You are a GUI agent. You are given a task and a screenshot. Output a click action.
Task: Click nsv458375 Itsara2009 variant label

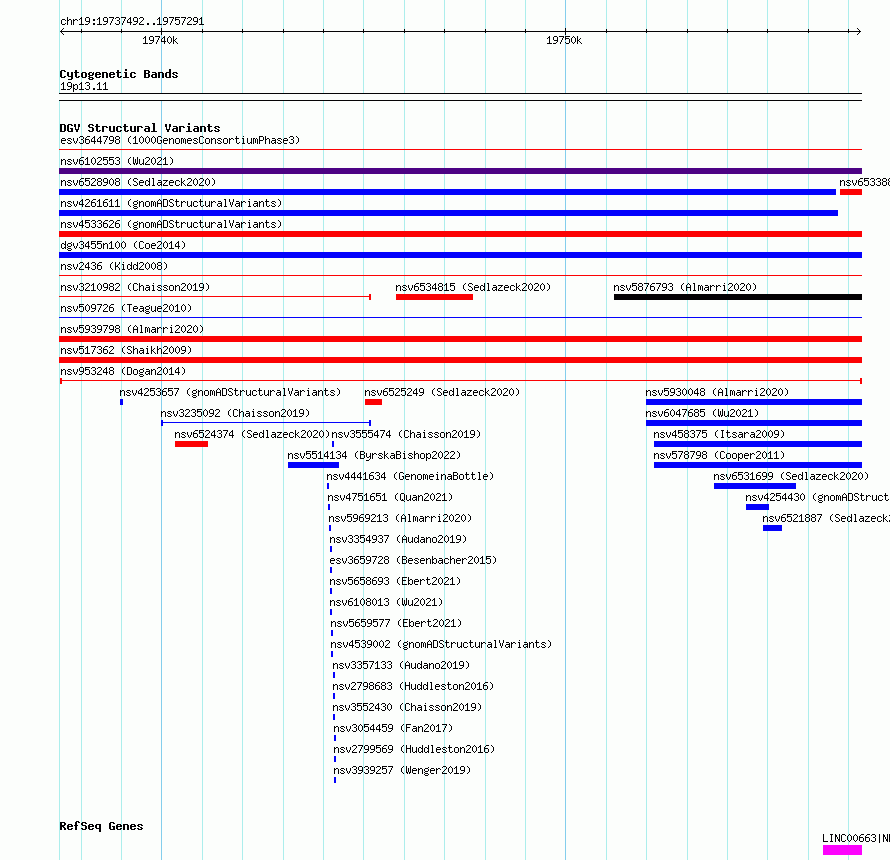pos(719,434)
